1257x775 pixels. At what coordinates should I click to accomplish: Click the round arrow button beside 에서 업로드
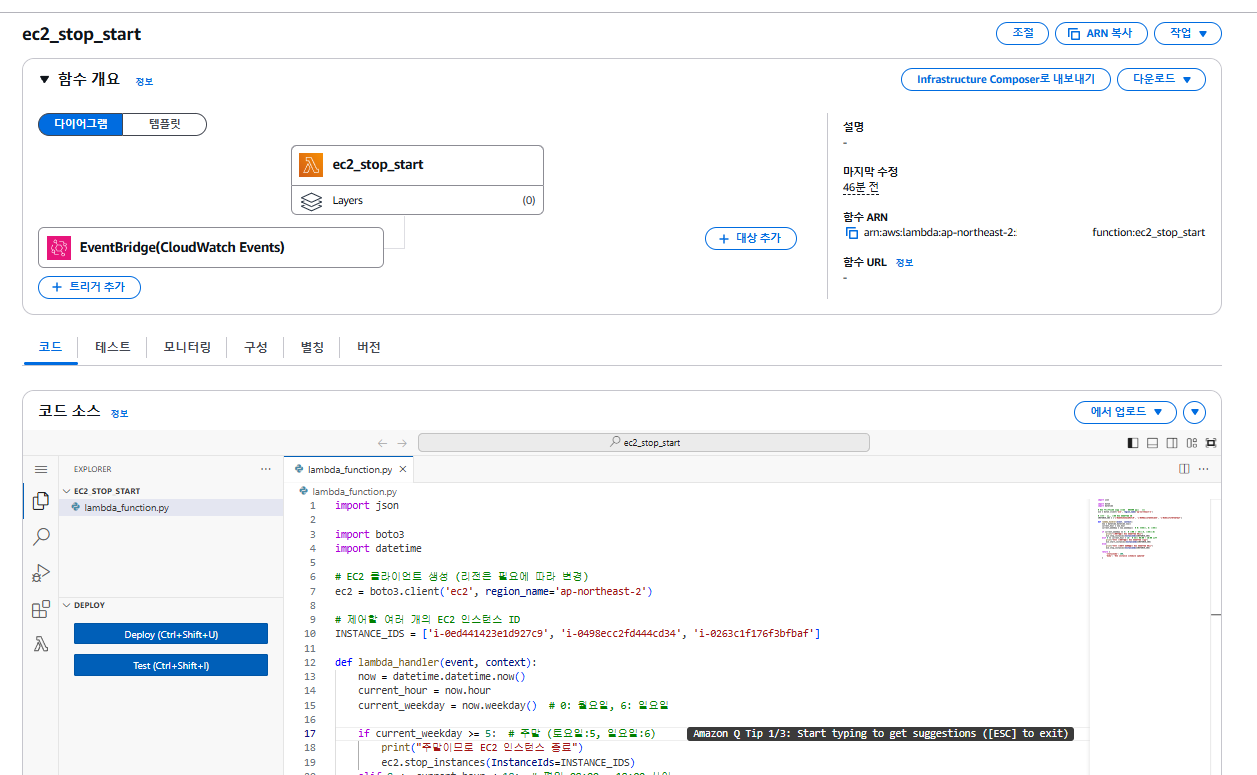(x=1194, y=412)
